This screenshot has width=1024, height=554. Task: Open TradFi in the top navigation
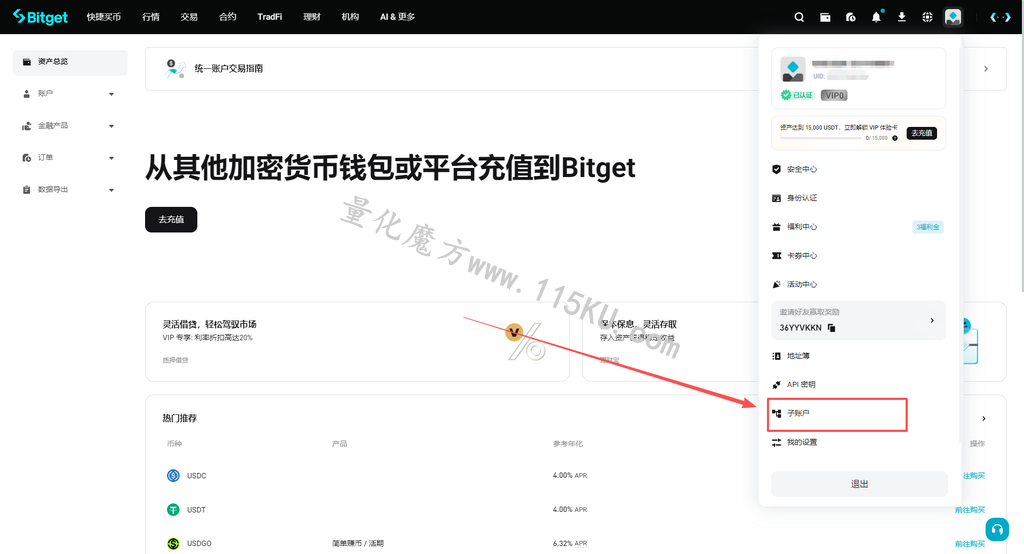click(x=270, y=17)
